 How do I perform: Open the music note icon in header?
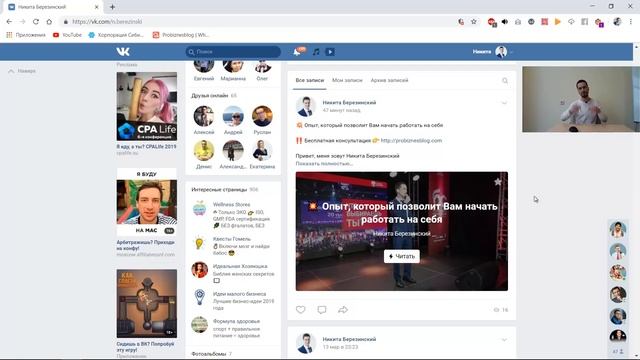pyautogui.click(x=316, y=52)
